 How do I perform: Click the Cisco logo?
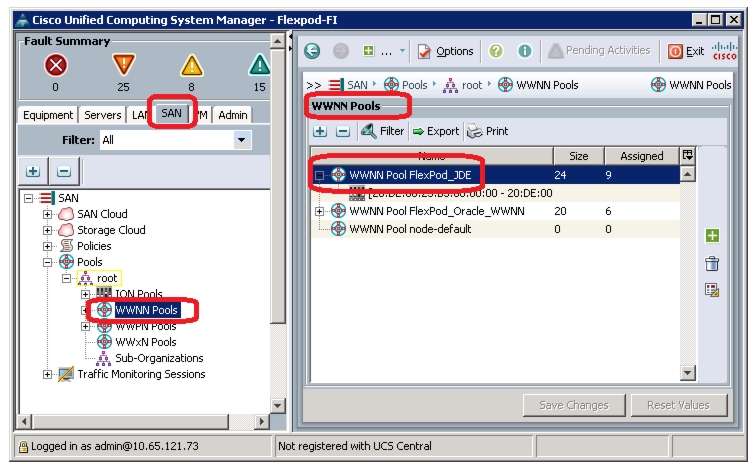tap(724, 50)
